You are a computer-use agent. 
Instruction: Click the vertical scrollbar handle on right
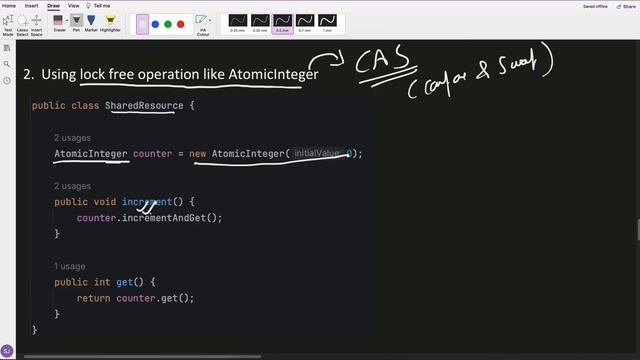tap(638, 230)
